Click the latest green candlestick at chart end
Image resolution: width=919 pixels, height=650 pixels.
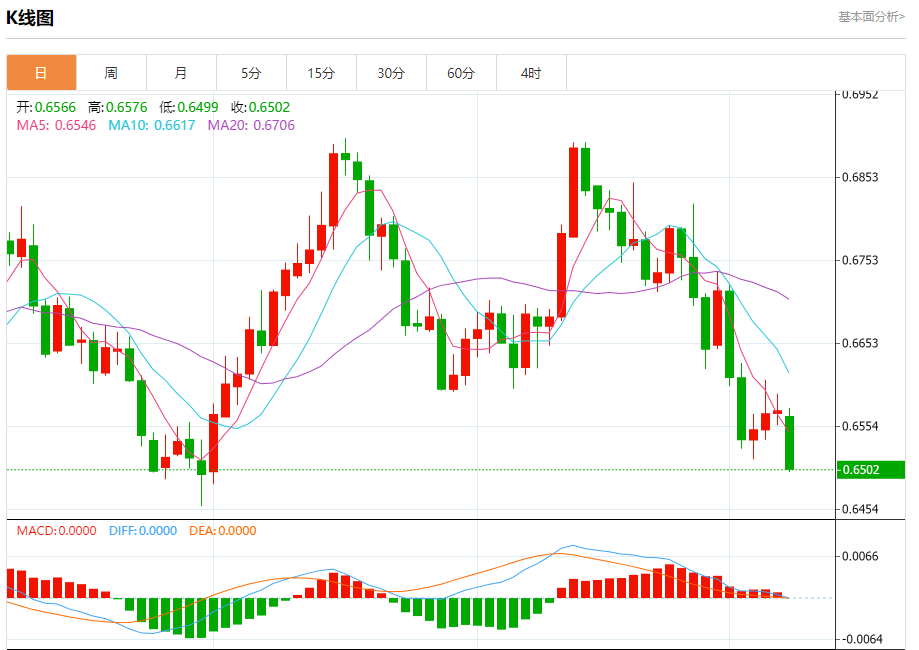789,443
